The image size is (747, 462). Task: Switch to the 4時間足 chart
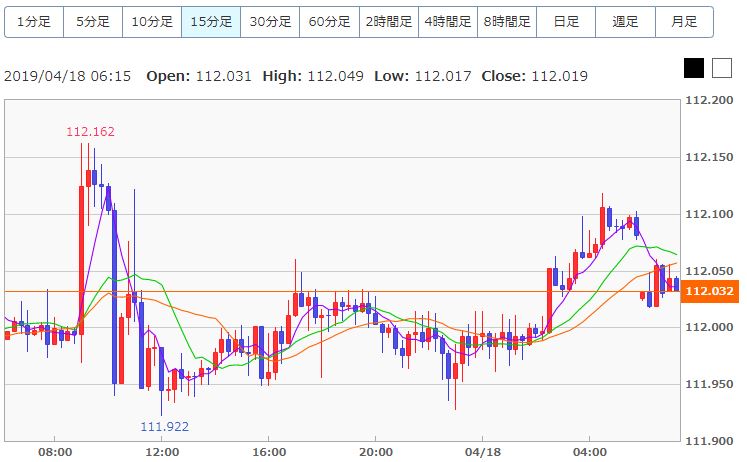point(448,22)
